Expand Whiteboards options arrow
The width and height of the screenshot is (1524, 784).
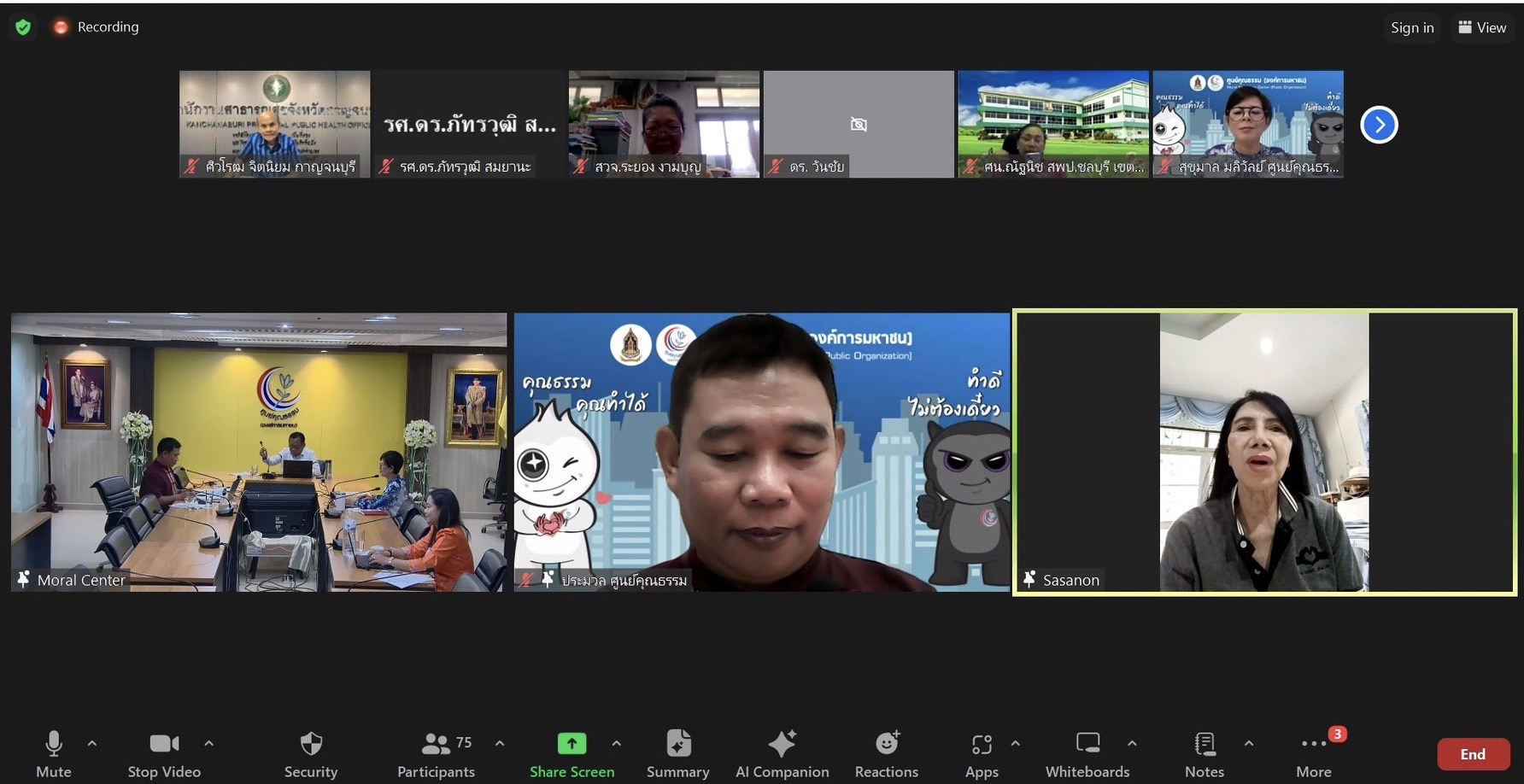coord(1132,743)
